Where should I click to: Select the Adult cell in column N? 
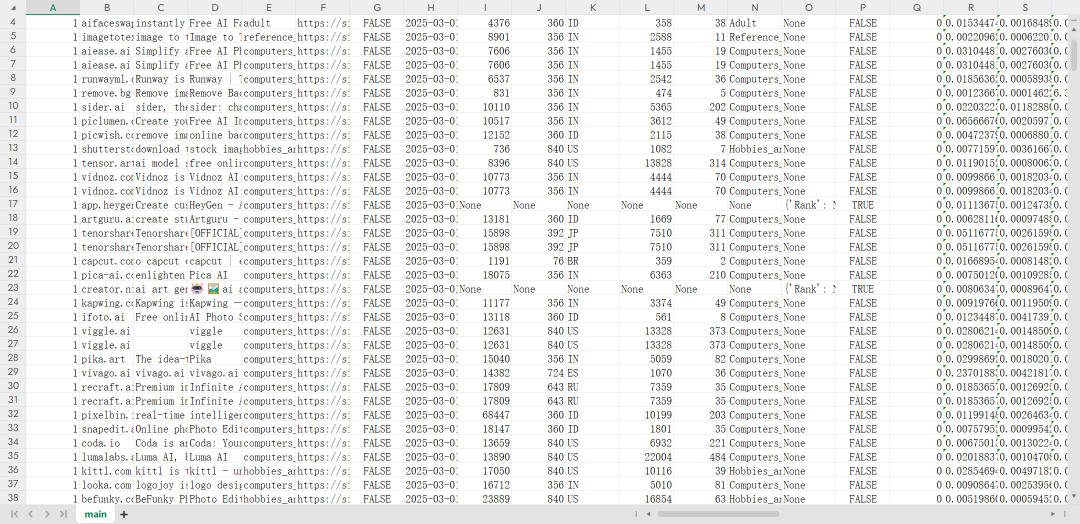click(x=755, y=23)
